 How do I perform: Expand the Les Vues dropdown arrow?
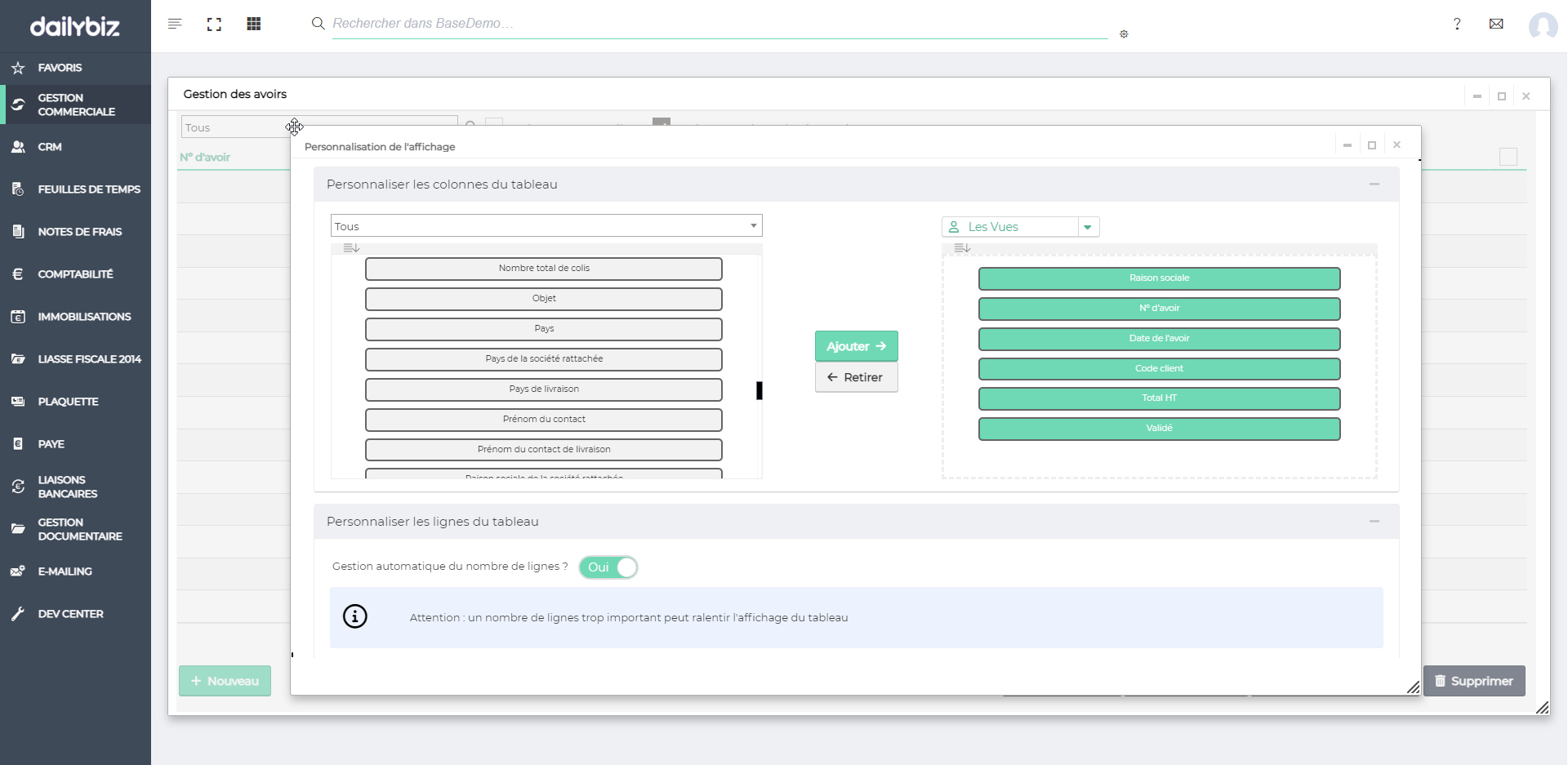1088,227
